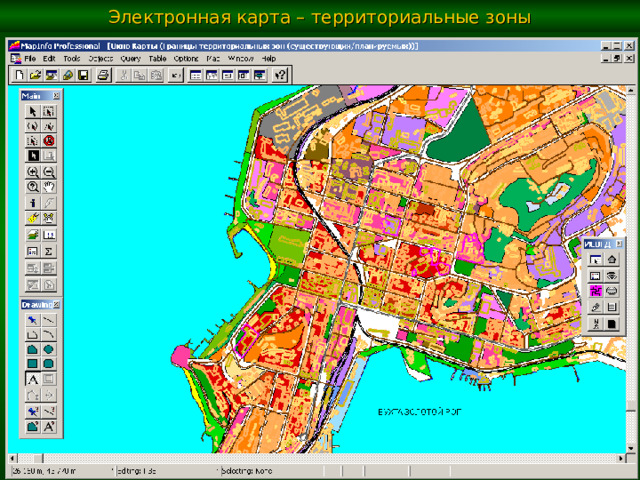Open the File menu

30,59
